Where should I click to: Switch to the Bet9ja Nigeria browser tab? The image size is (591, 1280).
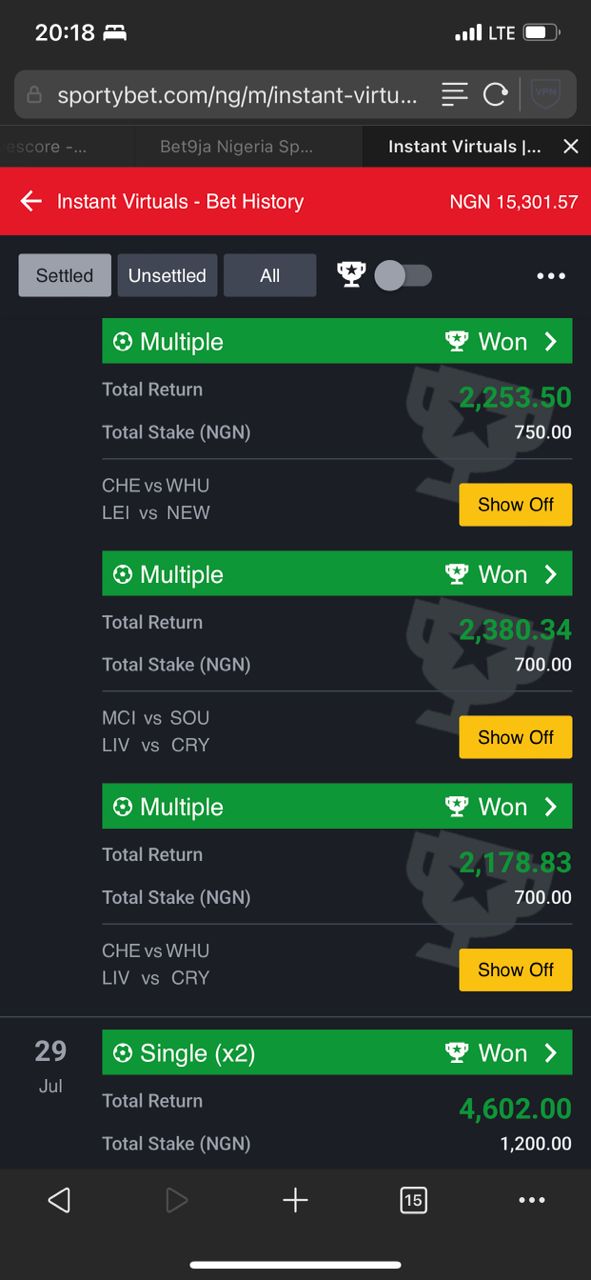coord(236,146)
